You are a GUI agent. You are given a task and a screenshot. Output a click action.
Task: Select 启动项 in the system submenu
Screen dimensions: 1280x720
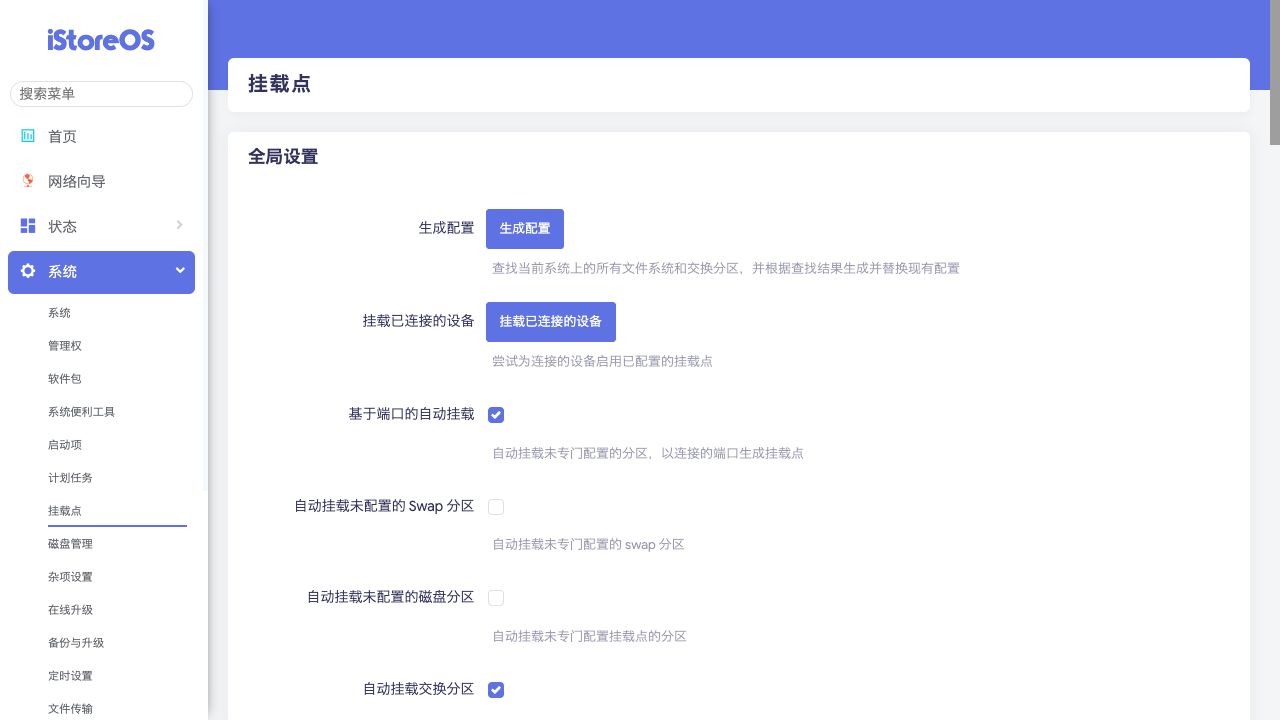(64, 445)
